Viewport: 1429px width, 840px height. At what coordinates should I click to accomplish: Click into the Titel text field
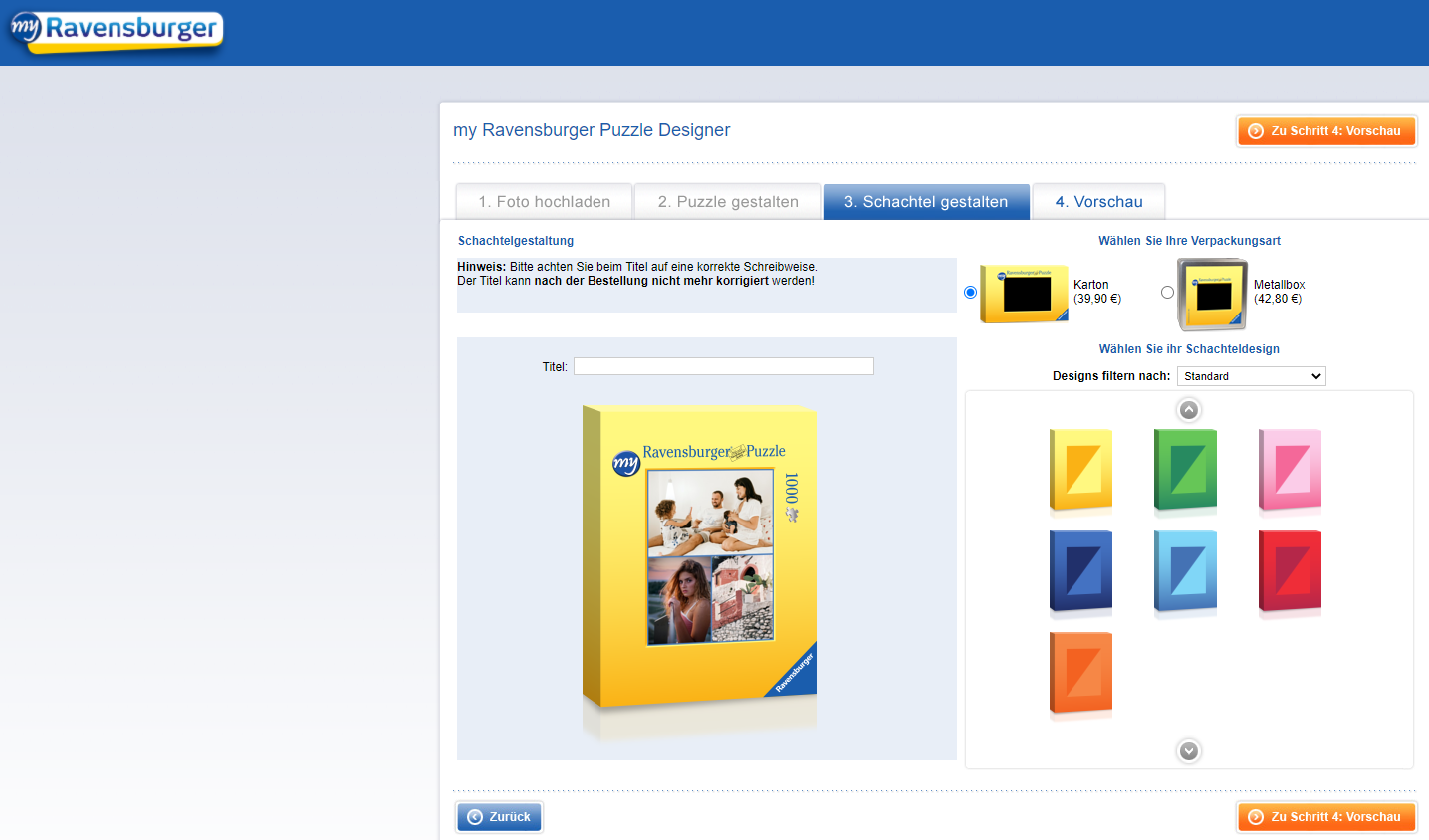[x=723, y=366]
